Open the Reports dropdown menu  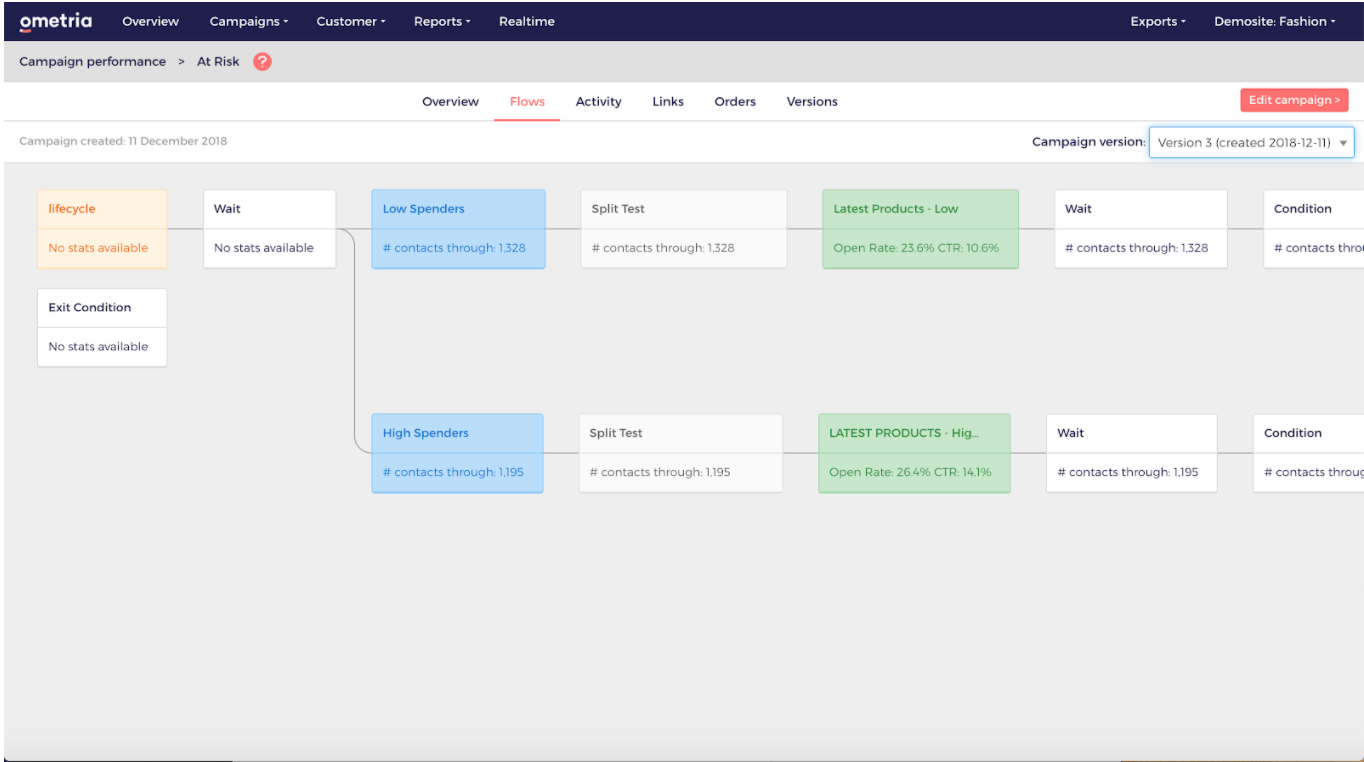(442, 21)
